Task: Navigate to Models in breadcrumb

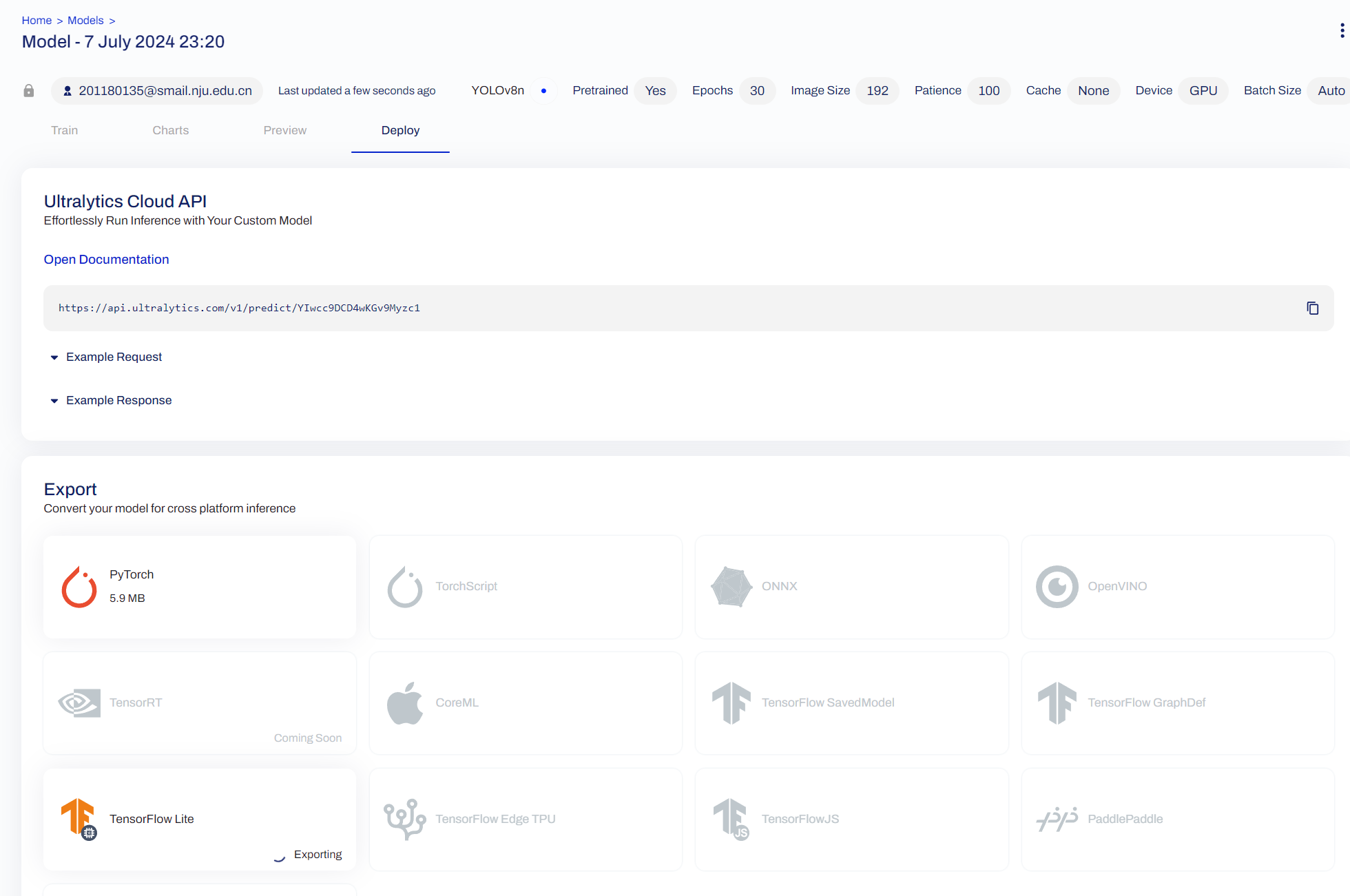Action: (x=85, y=21)
